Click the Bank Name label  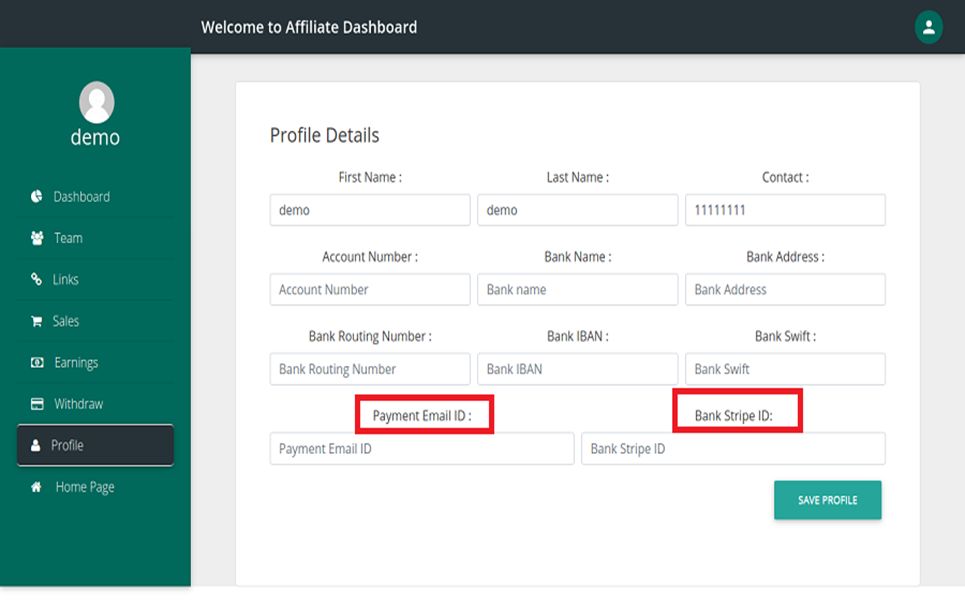tap(577, 257)
